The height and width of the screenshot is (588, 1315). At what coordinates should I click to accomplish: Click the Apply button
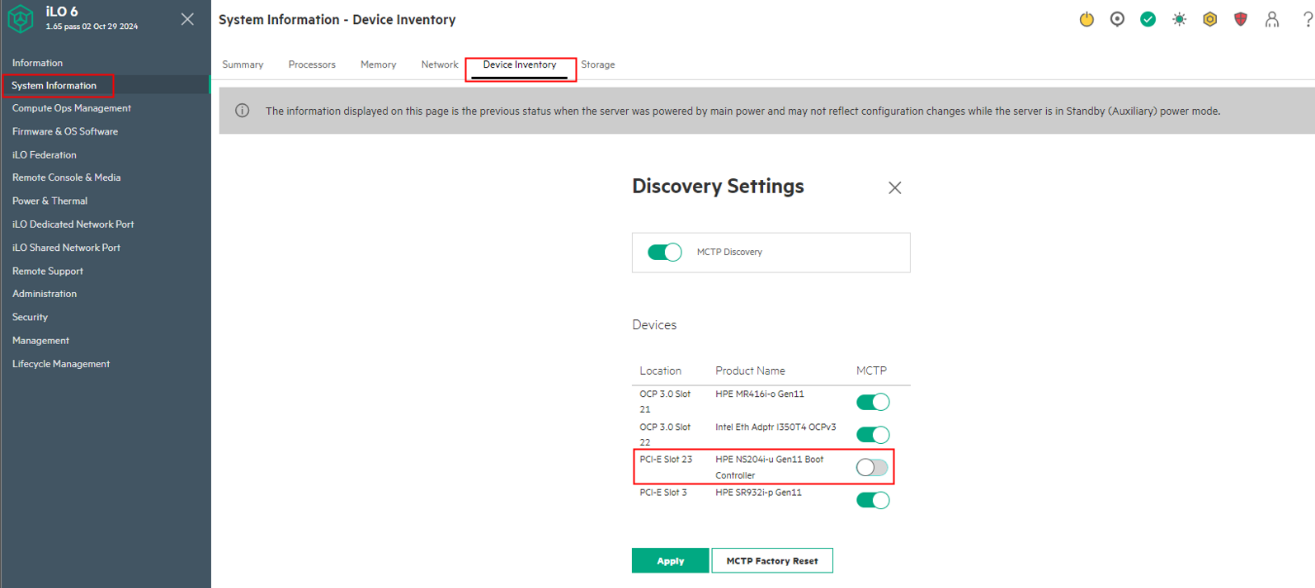670,561
